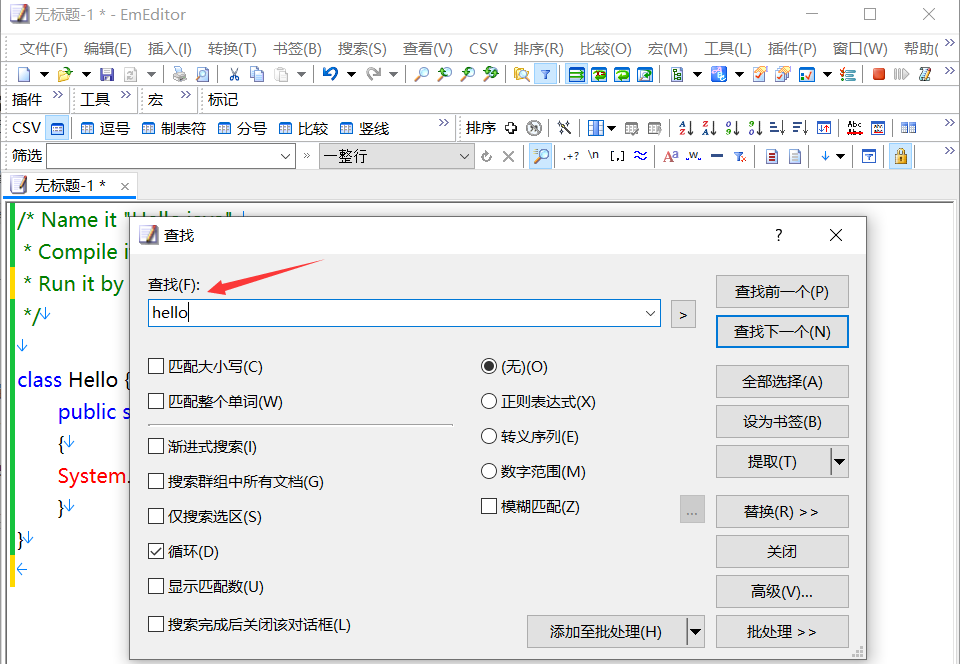Click the Print icon in toolbar
The image size is (960, 664).
pyautogui.click(x=179, y=74)
